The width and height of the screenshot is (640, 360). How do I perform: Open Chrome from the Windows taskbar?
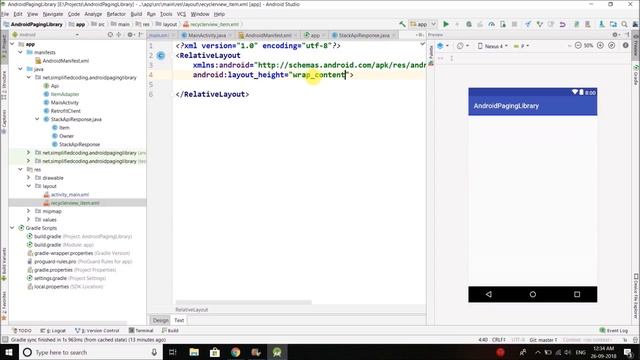click(236, 352)
